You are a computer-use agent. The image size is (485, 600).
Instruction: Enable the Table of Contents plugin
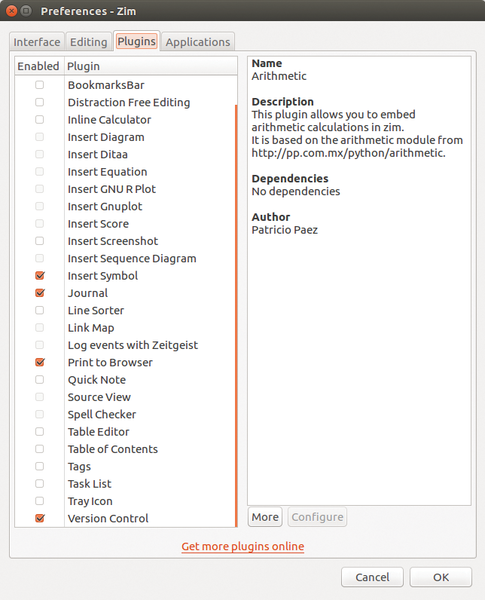tap(39, 449)
